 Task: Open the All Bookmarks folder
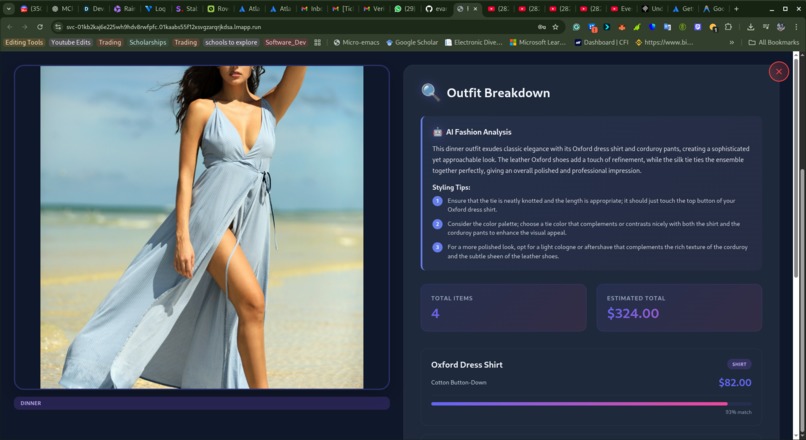click(774, 43)
